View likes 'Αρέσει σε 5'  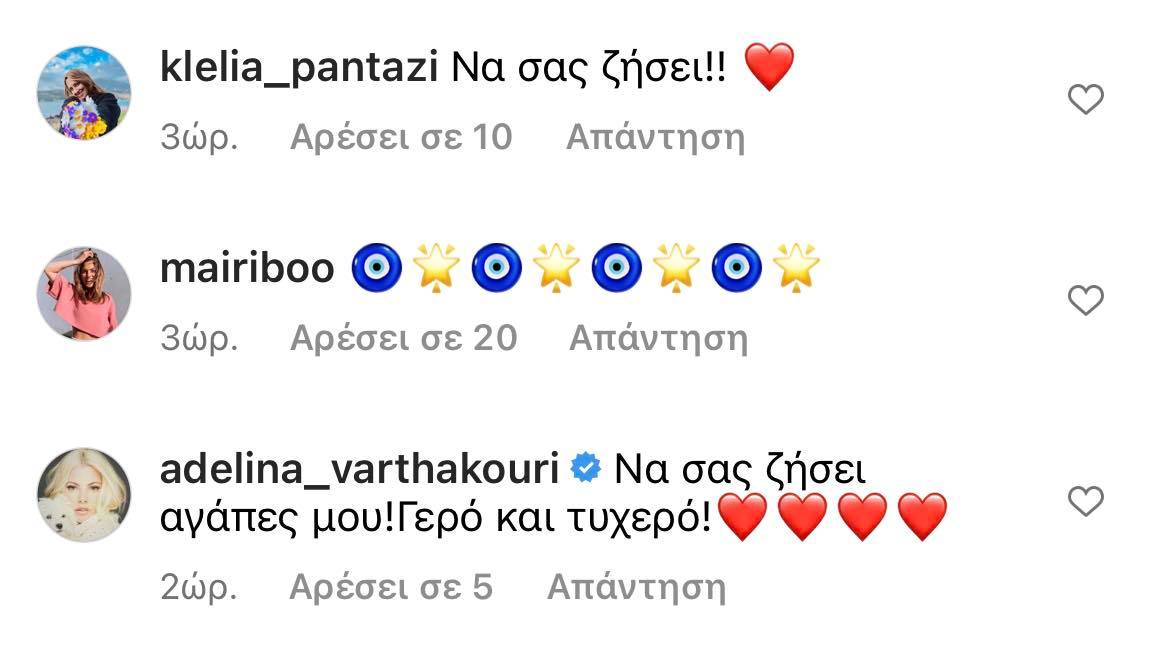tap(391, 587)
